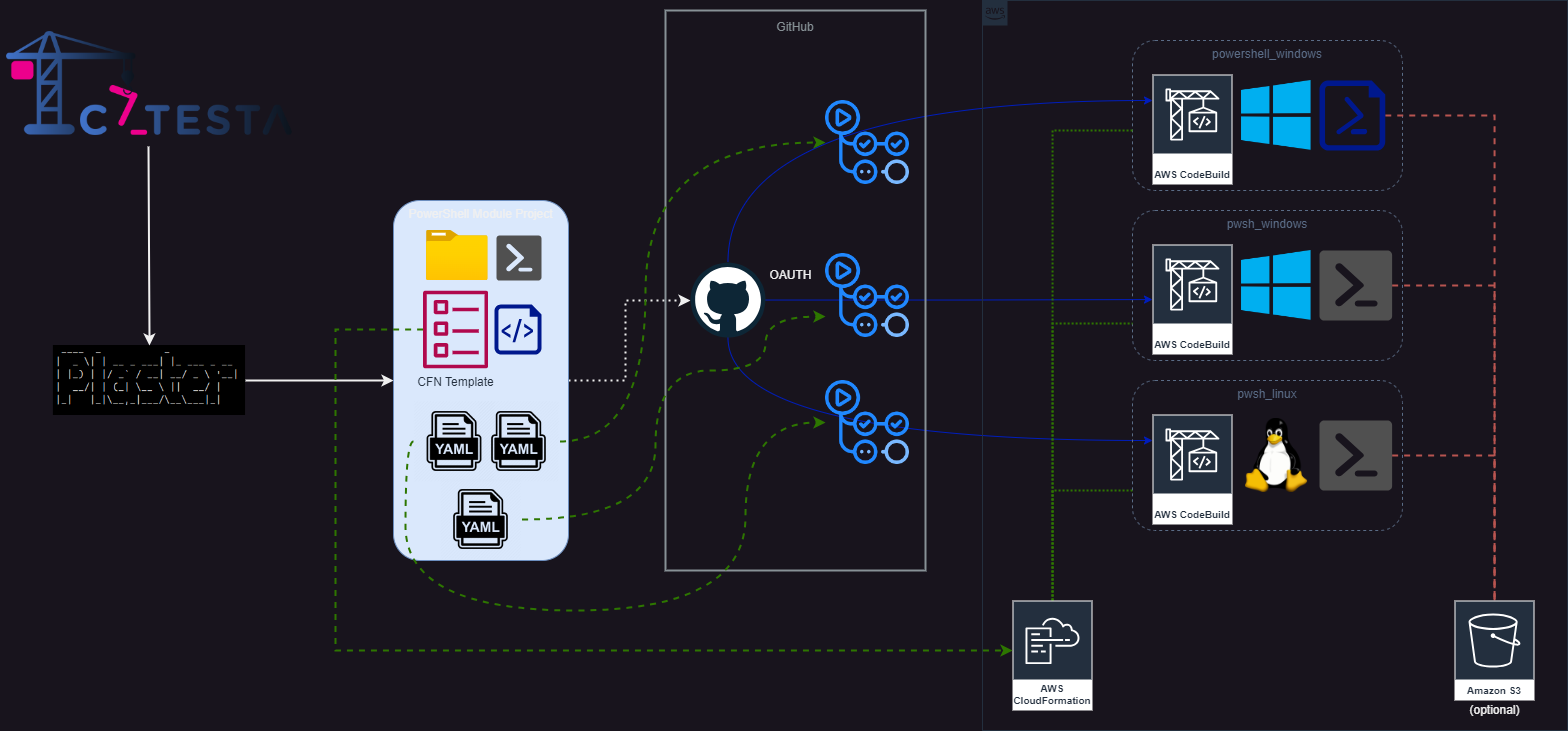Click the pwsh_linux group label
The width and height of the screenshot is (1568, 731).
coord(1267,393)
